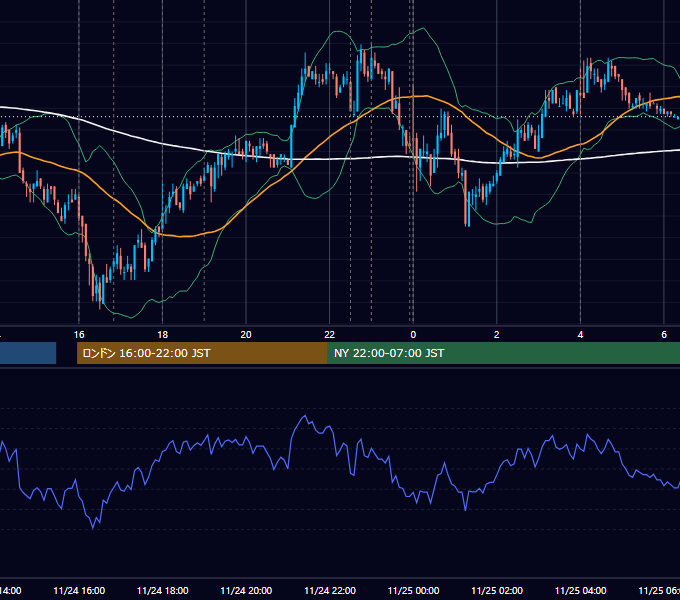Select the blue session bar before London

tap(28, 353)
